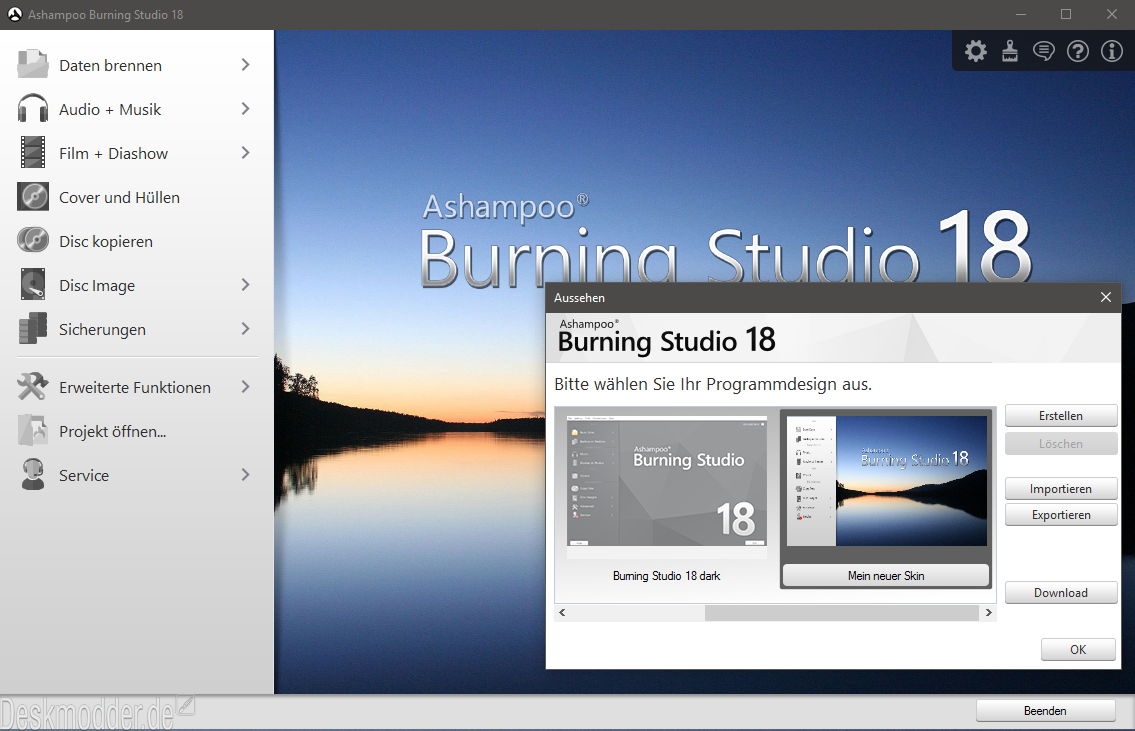This screenshot has width=1135, height=731.
Task: Expand the Erweiterte Funktionen submenu arrow
Action: click(x=245, y=386)
